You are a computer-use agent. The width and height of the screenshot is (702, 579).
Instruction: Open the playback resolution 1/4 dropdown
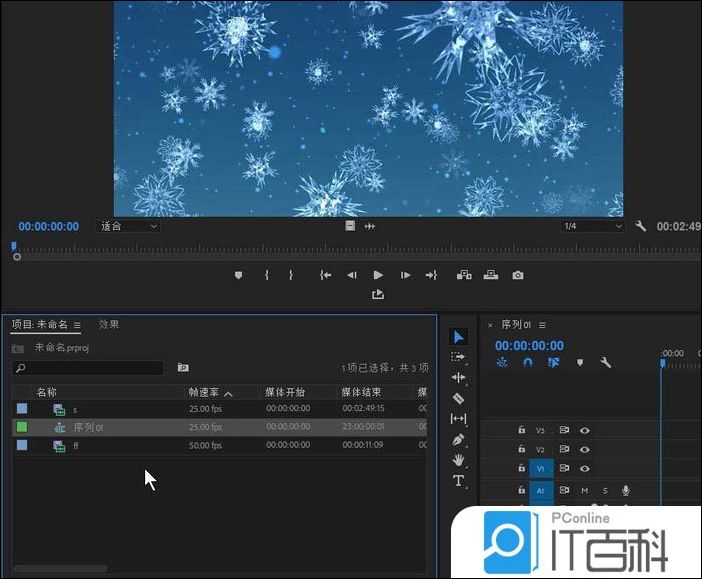pyautogui.click(x=592, y=226)
